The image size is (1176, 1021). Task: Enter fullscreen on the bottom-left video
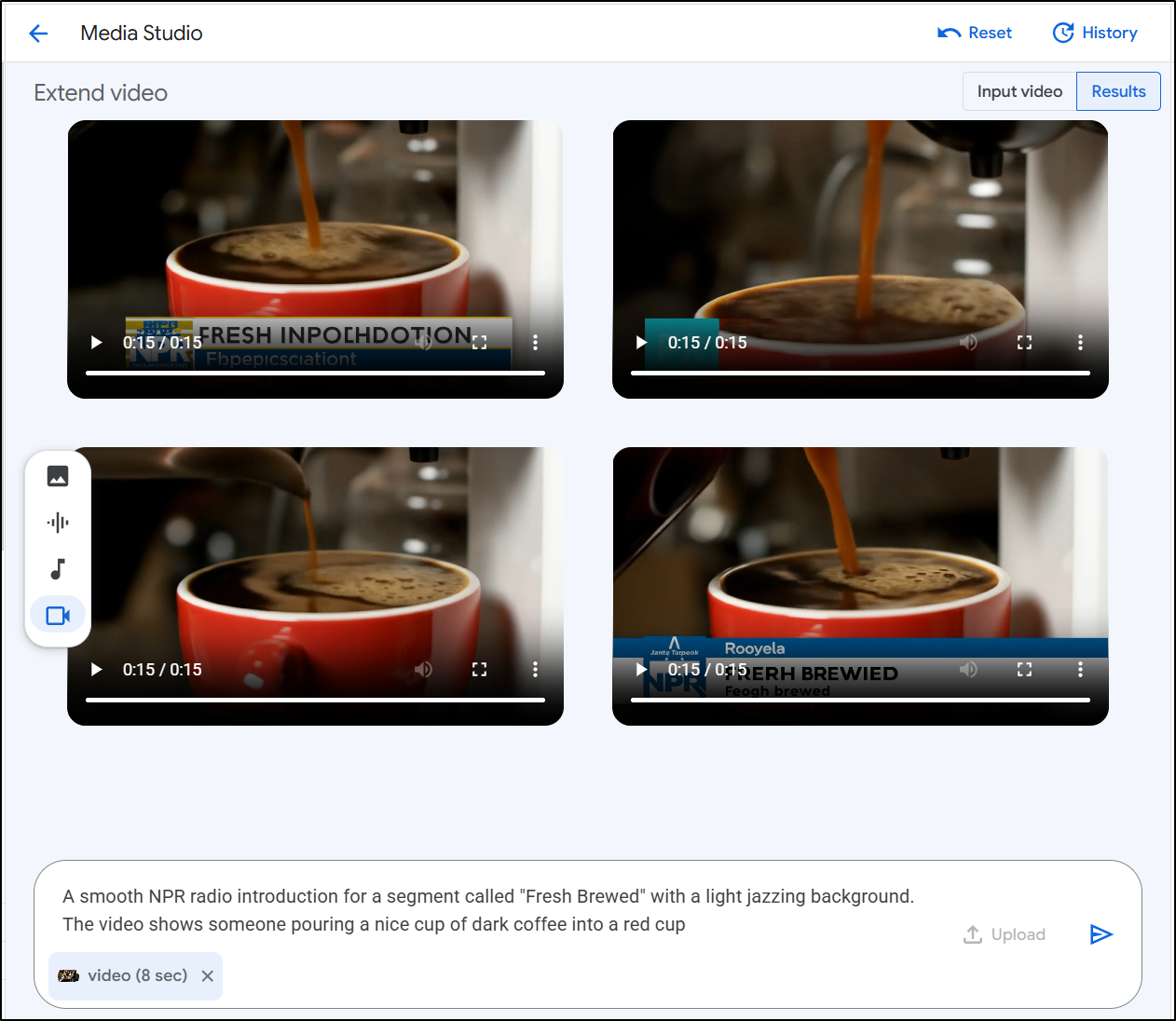coord(479,669)
